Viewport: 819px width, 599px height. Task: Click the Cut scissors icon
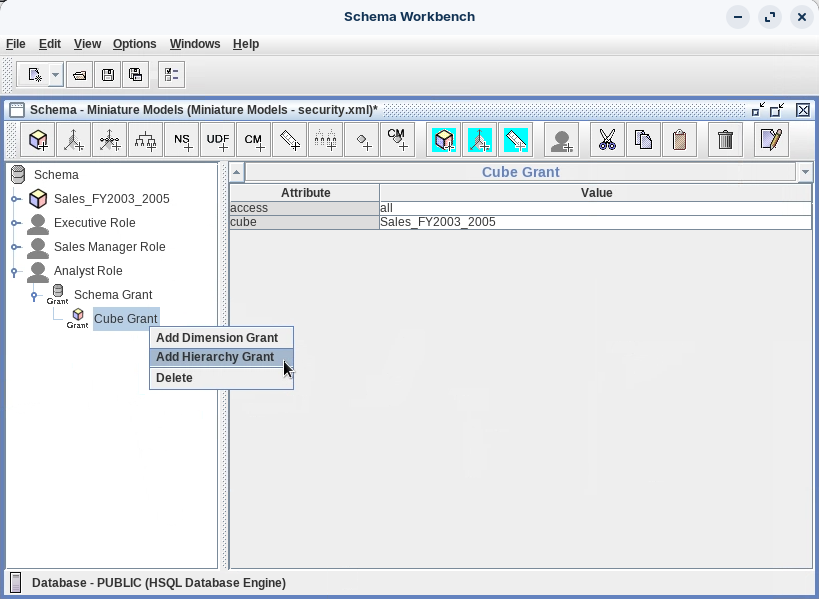click(x=606, y=141)
